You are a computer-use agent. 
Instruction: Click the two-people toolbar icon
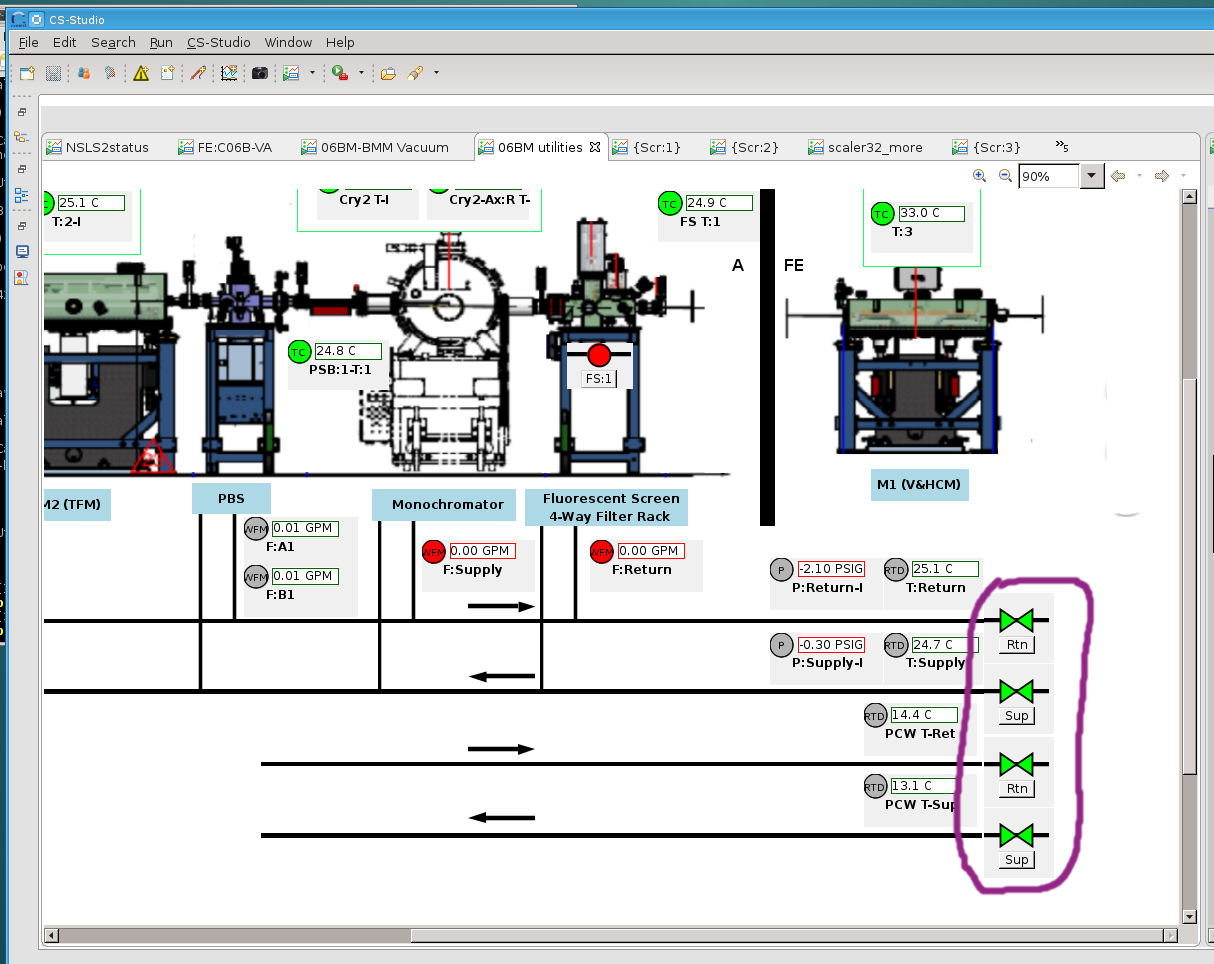coord(84,73)
